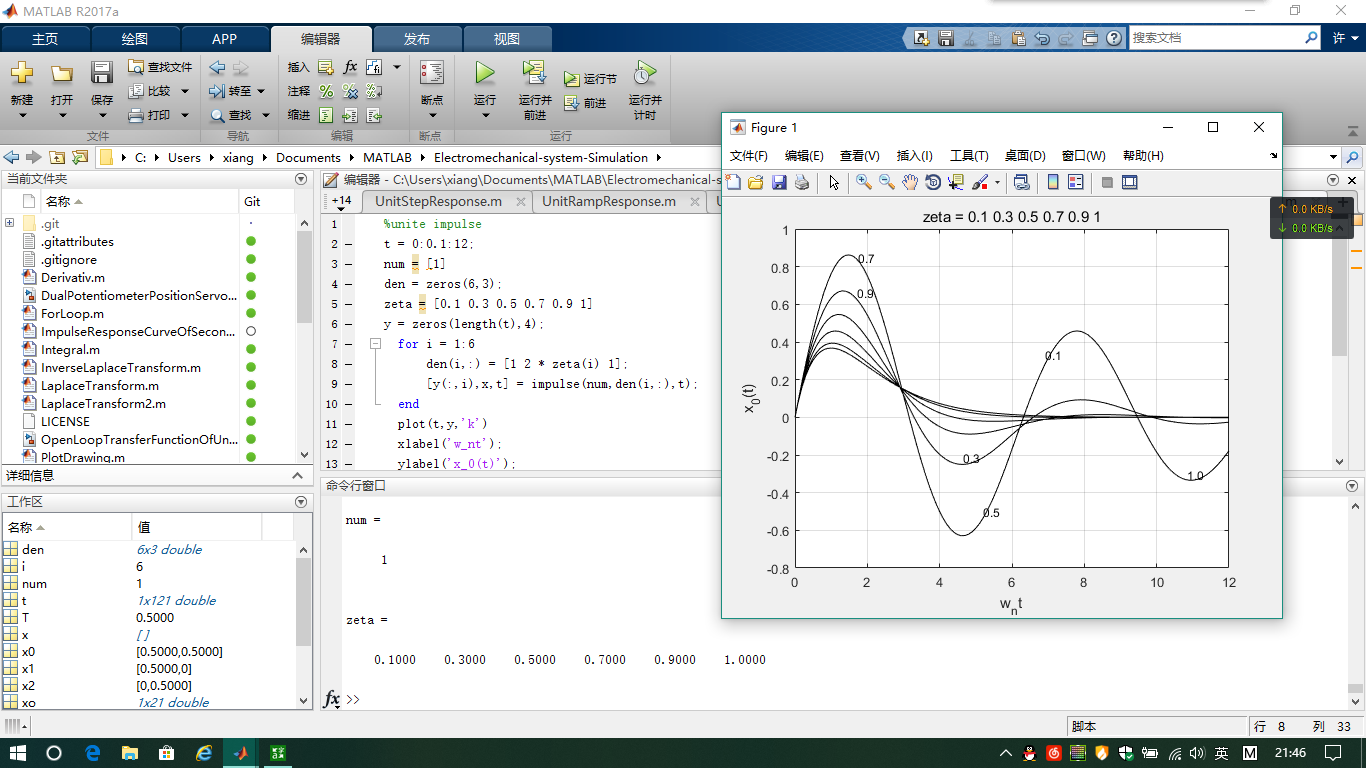Click the hide plot tools icon in Figure 1
This screenshot has height=768, width=1366.
[1107, 182]
